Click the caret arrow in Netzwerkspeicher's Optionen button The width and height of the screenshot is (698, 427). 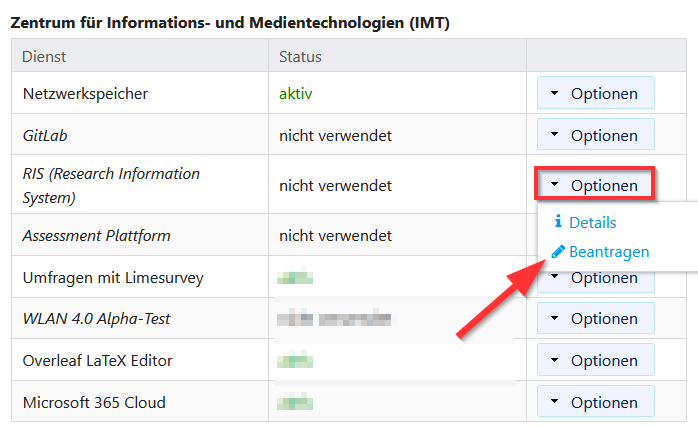click(x=555, y=94)
